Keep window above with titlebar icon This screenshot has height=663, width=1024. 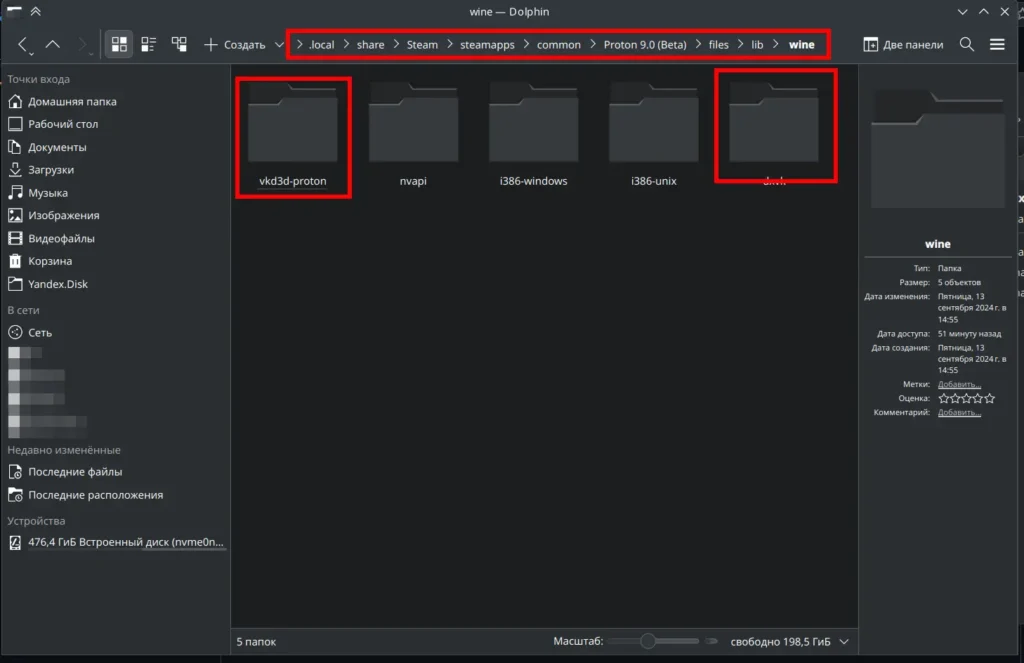click(x=36, y=11)
